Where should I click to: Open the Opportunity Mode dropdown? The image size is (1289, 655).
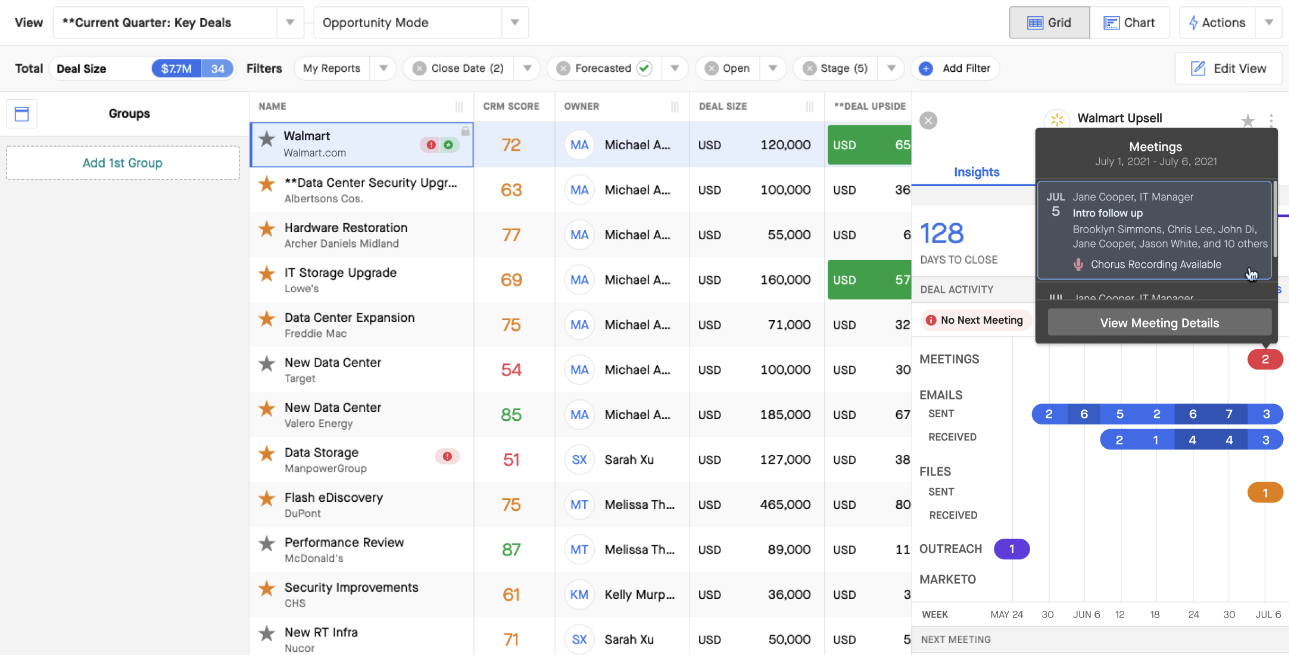coord(514,22)
